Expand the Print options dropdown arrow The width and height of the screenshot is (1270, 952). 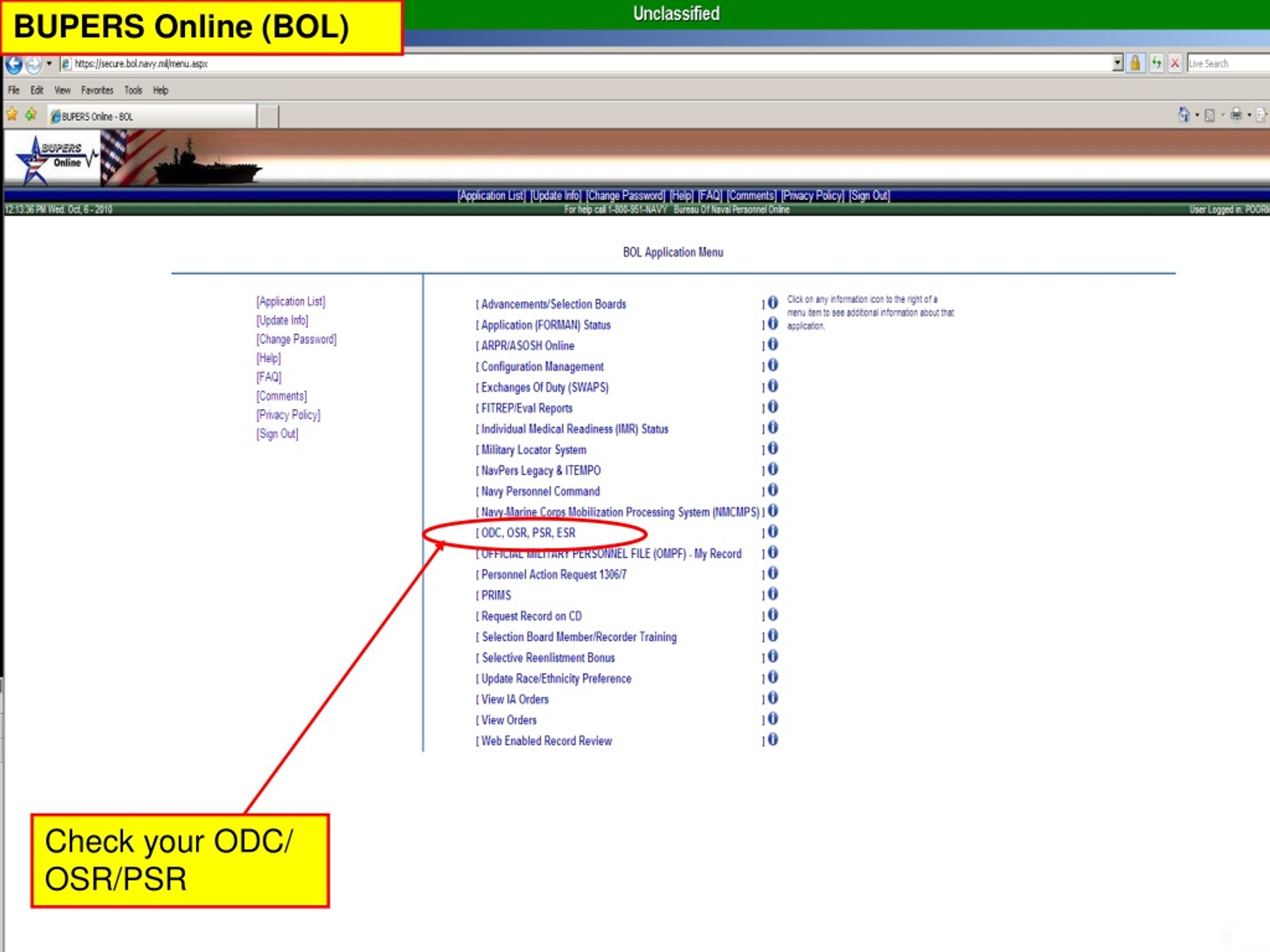tap(1249, 116)
